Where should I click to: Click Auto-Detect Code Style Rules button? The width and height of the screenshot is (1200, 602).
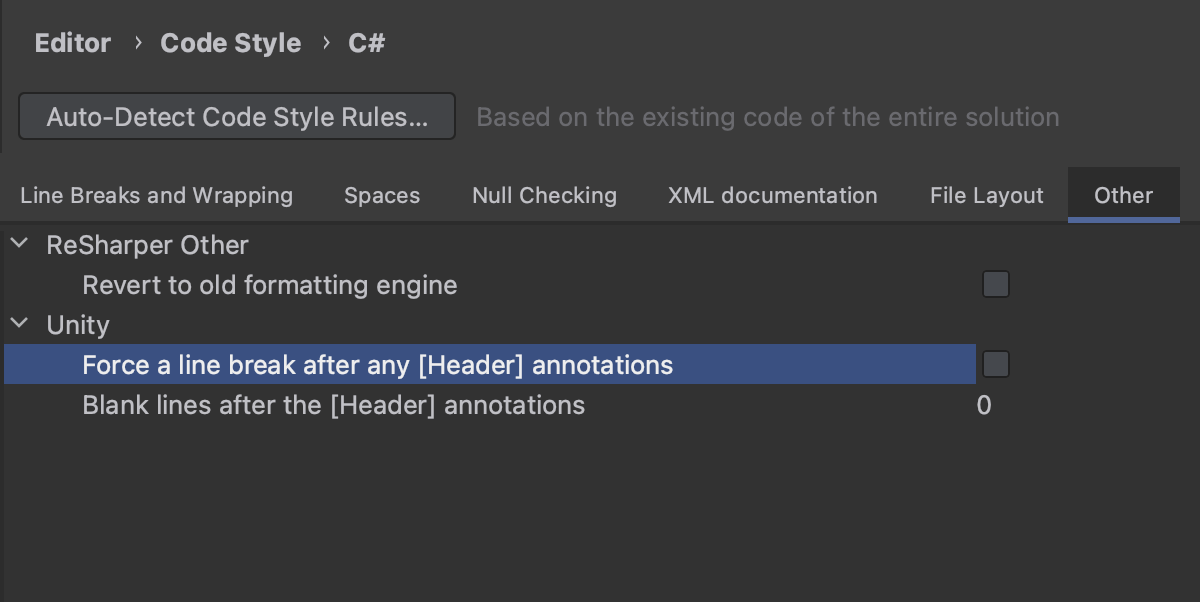pyautogui.click(x=237, y=117)
